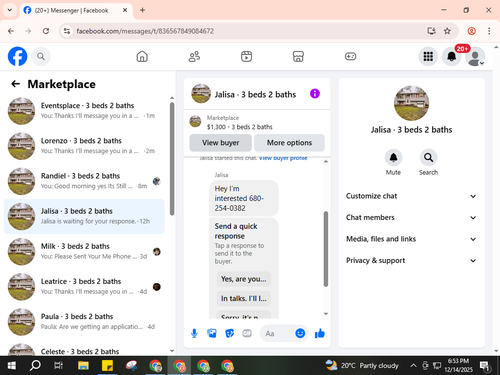Click the More options button

(x=289, y=143)
